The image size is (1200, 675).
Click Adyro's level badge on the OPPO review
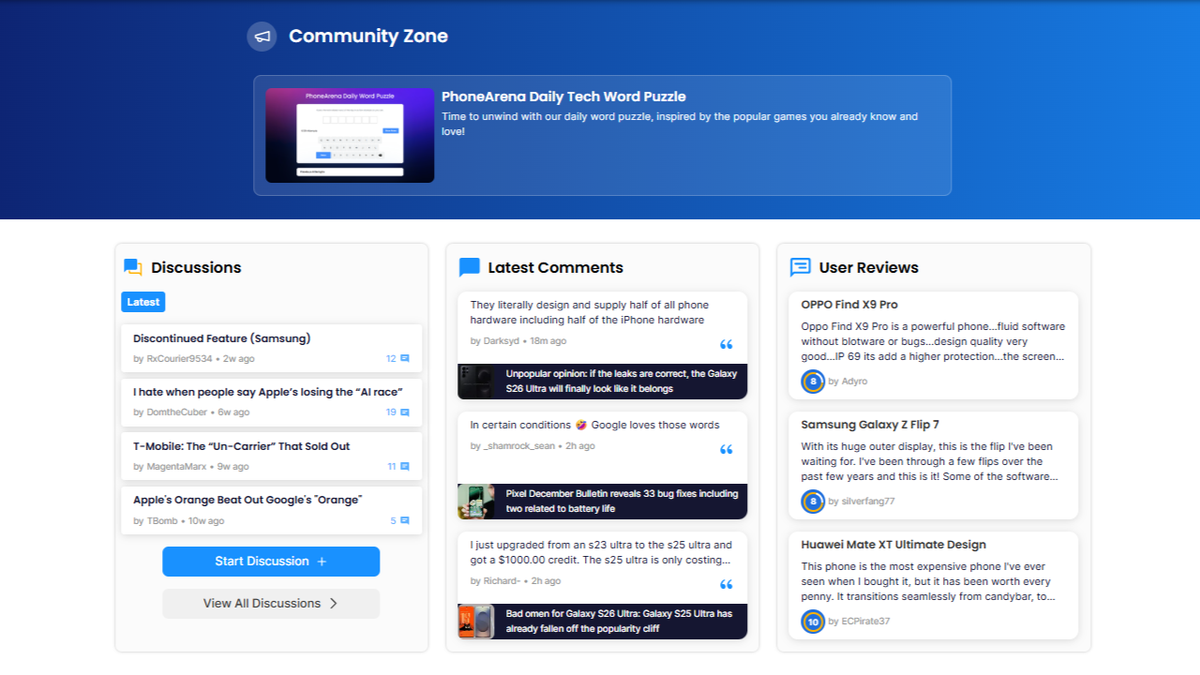[812, 381]
